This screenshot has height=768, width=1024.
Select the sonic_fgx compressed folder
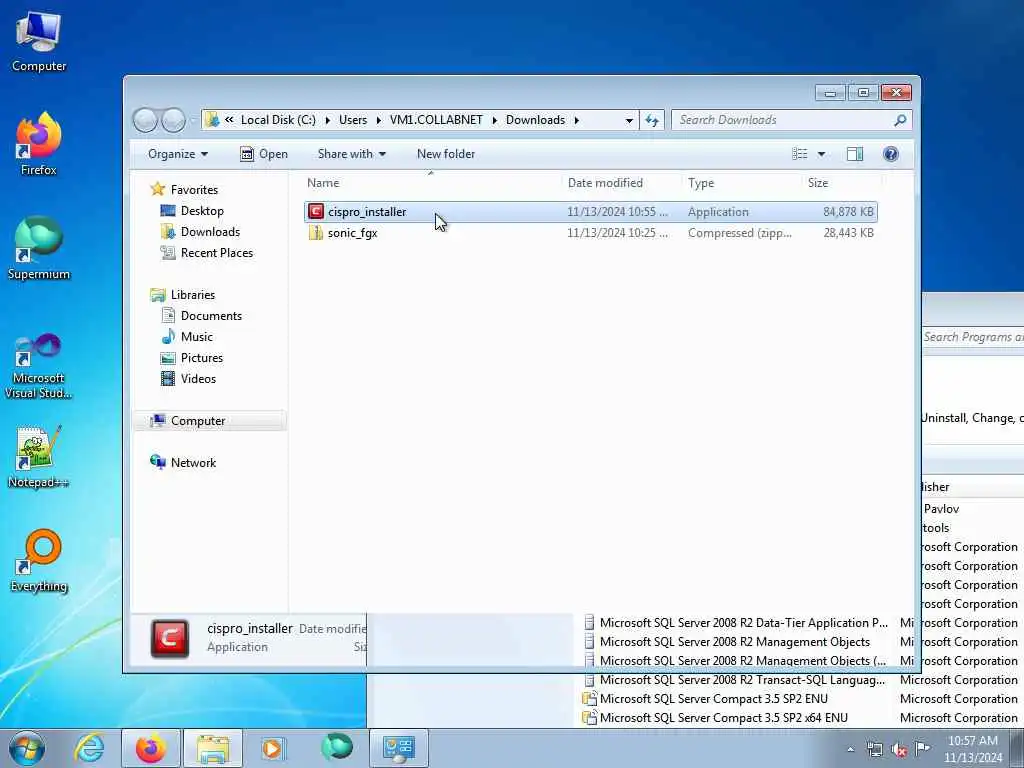pos(591,232)
